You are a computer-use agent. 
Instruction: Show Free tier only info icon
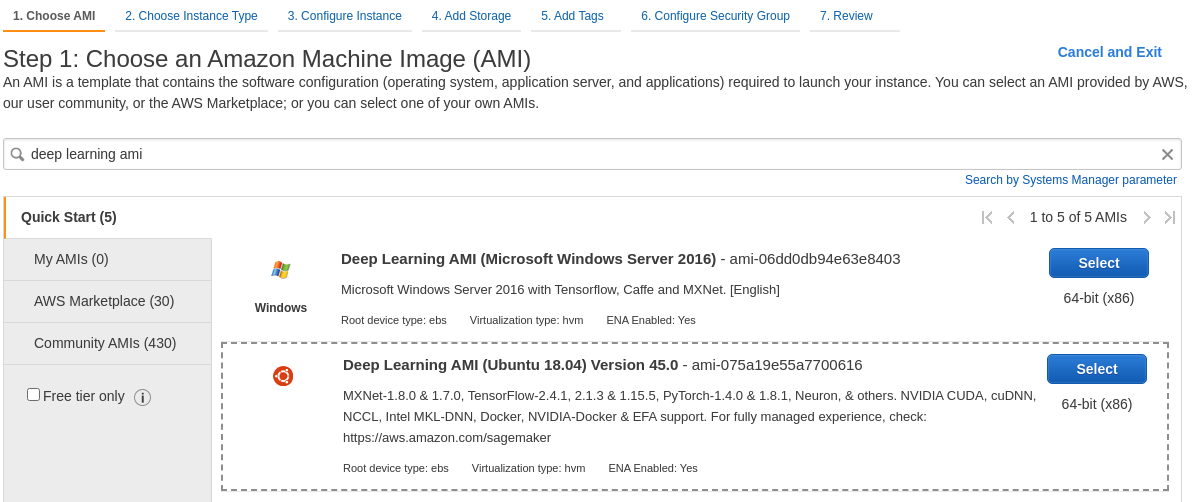[142, 397]
